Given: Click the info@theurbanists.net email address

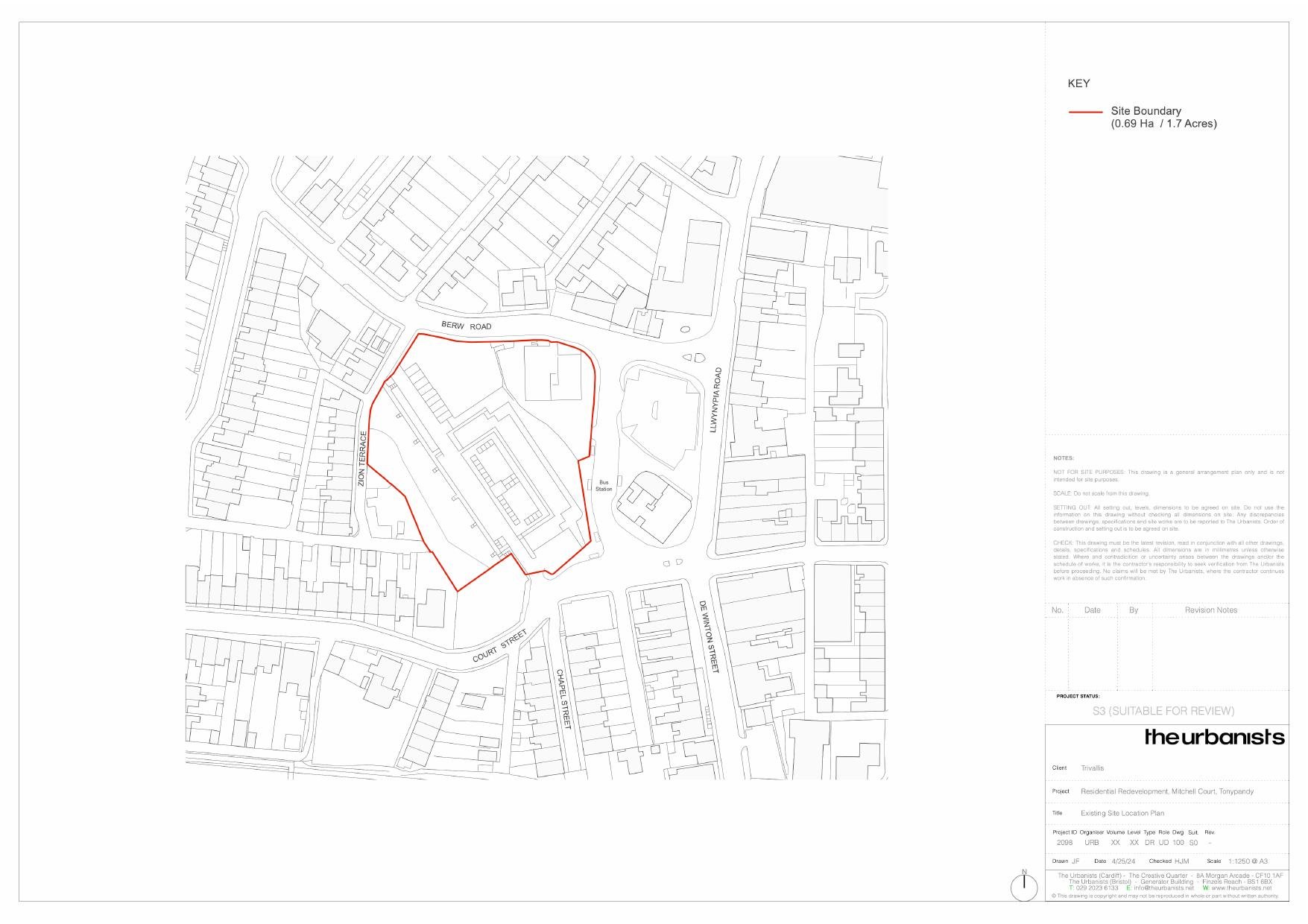Looking at the screenshot, I should click(x=1163, y=888).
